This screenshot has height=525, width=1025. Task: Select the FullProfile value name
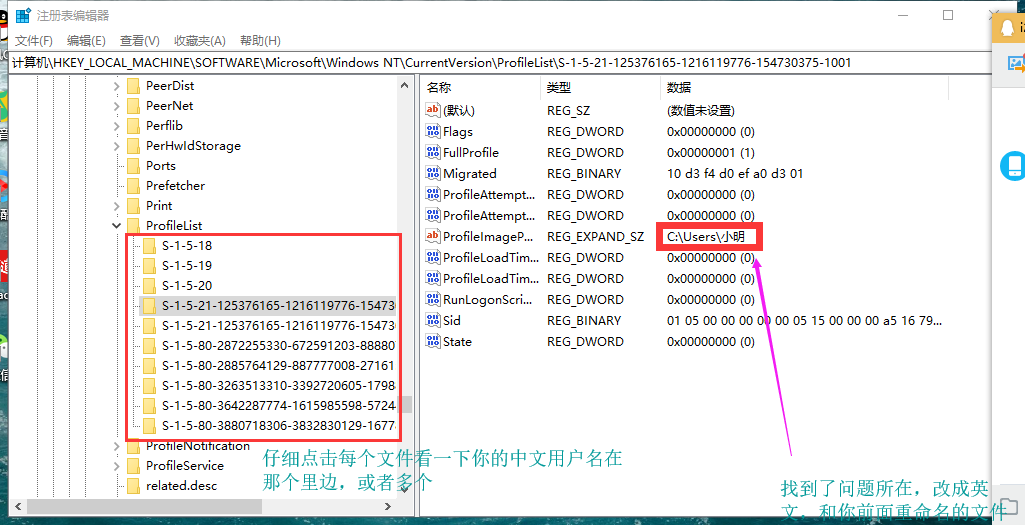471,152
